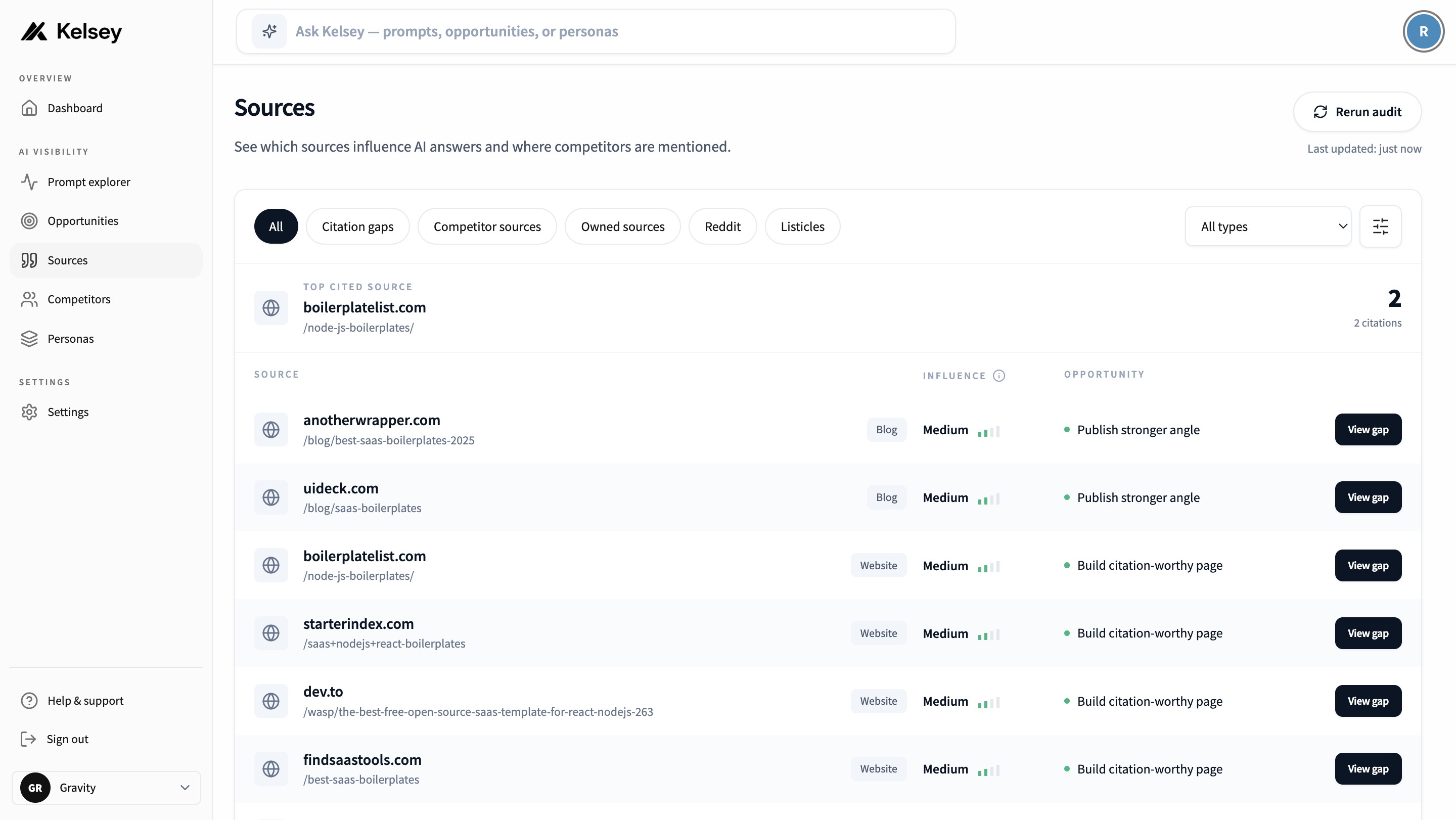1456x820 pixels.
Task: View gap for boilerplatelist.com
Action: click(x=1368, y=565)
